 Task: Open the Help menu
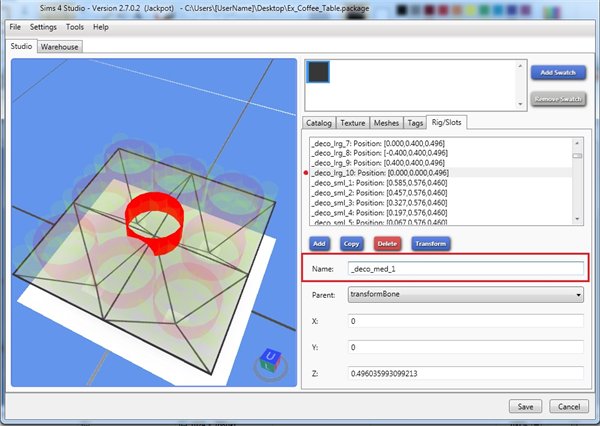pyautogui.click(x=101, y=27)
